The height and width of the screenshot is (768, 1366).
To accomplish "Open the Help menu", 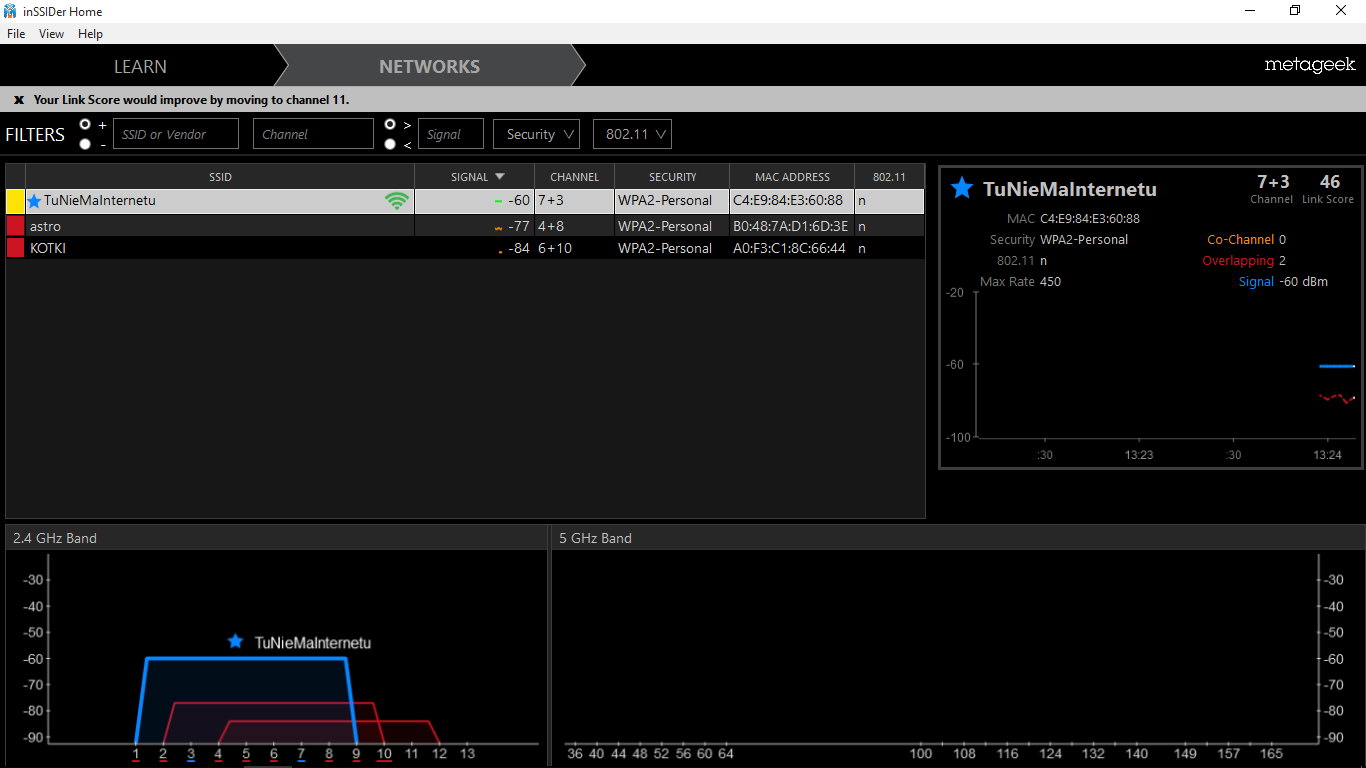I will point(90,34).
